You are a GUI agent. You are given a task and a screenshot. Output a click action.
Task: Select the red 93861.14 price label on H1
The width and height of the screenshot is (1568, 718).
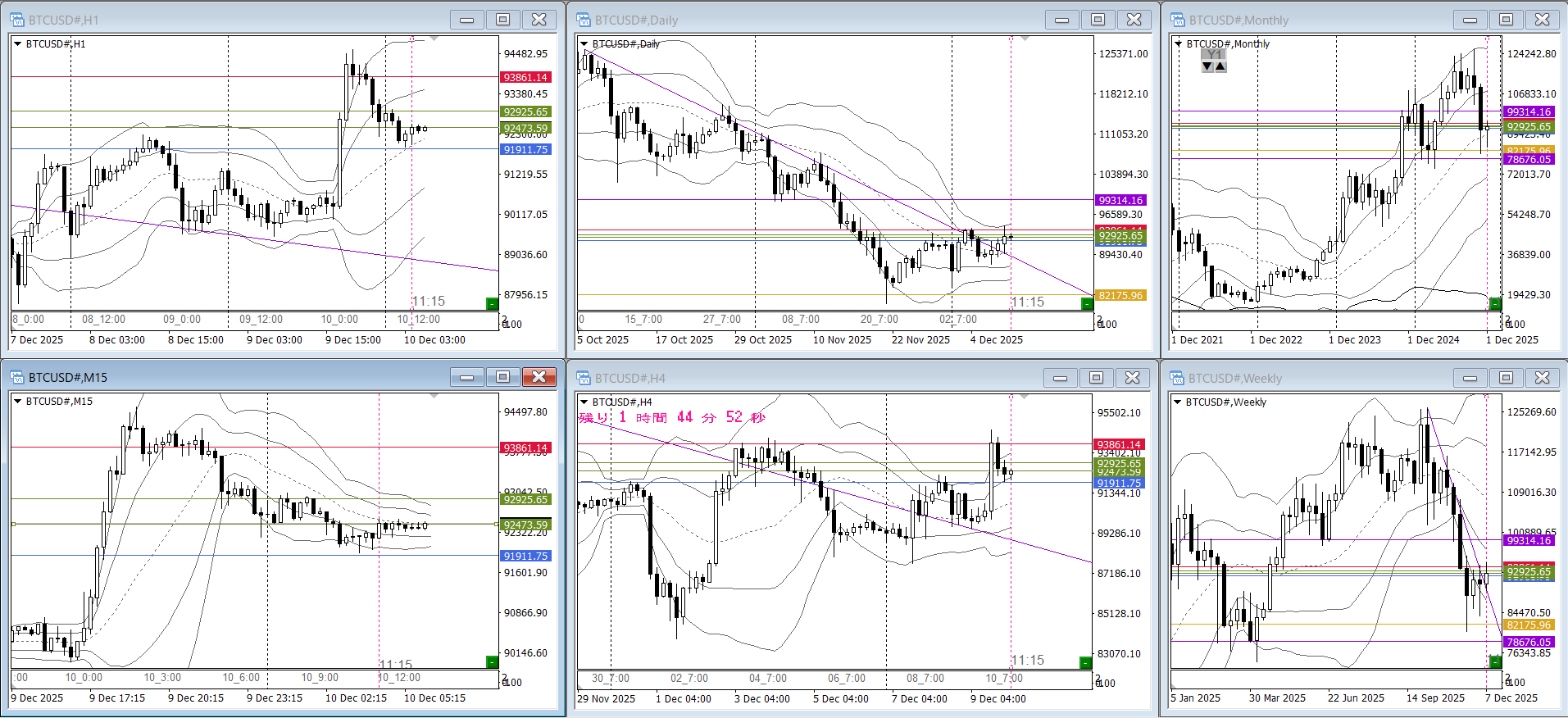coord(525,77)
